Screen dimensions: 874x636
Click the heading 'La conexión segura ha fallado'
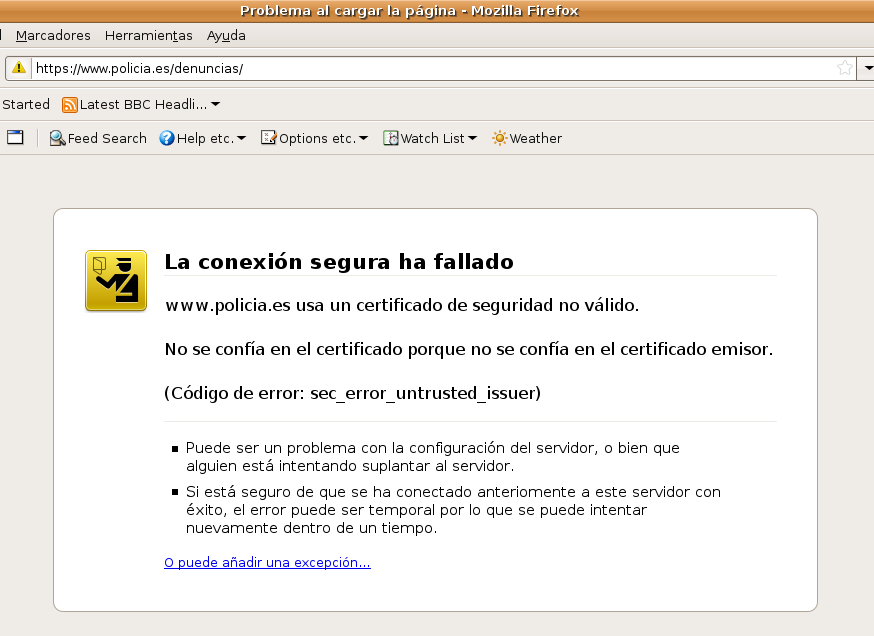pos(339,261)
